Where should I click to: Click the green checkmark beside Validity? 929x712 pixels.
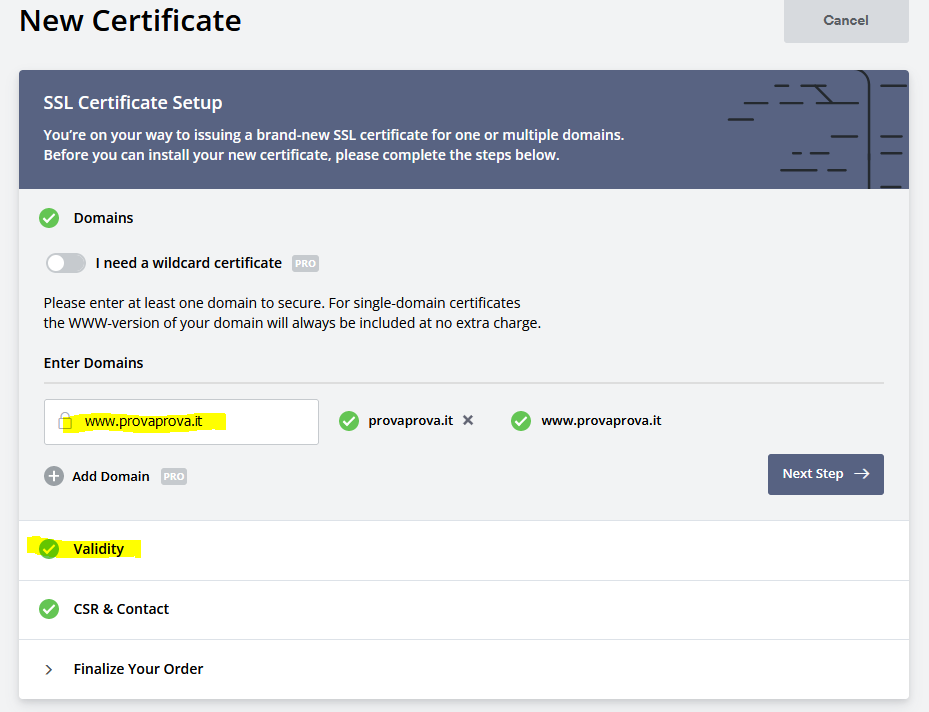(x=48, y=549)
